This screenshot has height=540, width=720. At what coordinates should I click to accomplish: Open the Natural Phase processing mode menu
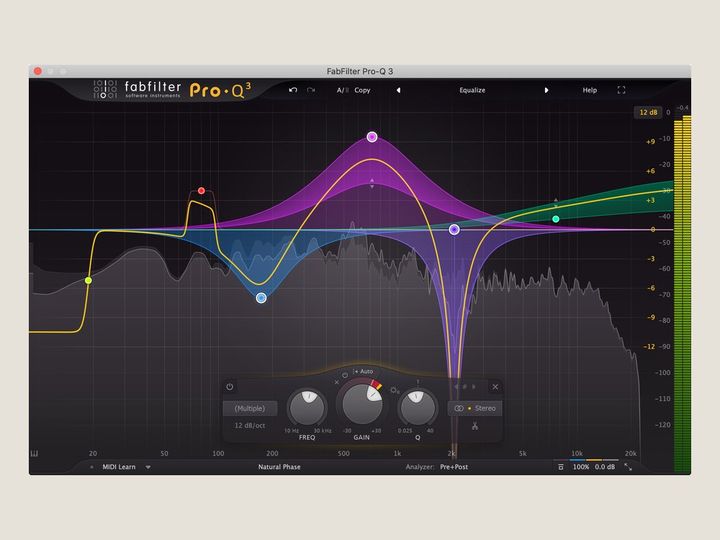pyautogui.click(x=279, y=467)
